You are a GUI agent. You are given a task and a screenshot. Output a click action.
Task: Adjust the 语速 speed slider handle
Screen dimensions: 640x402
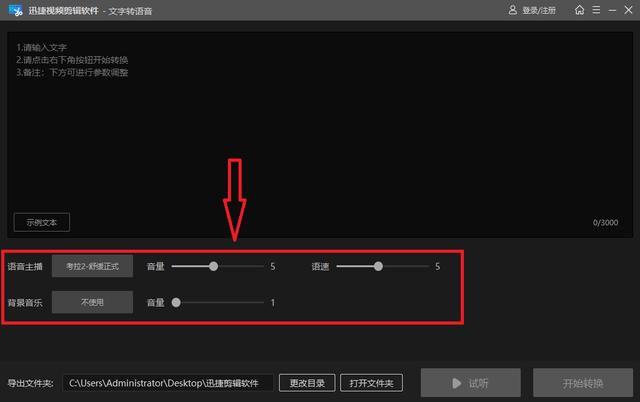378,267
